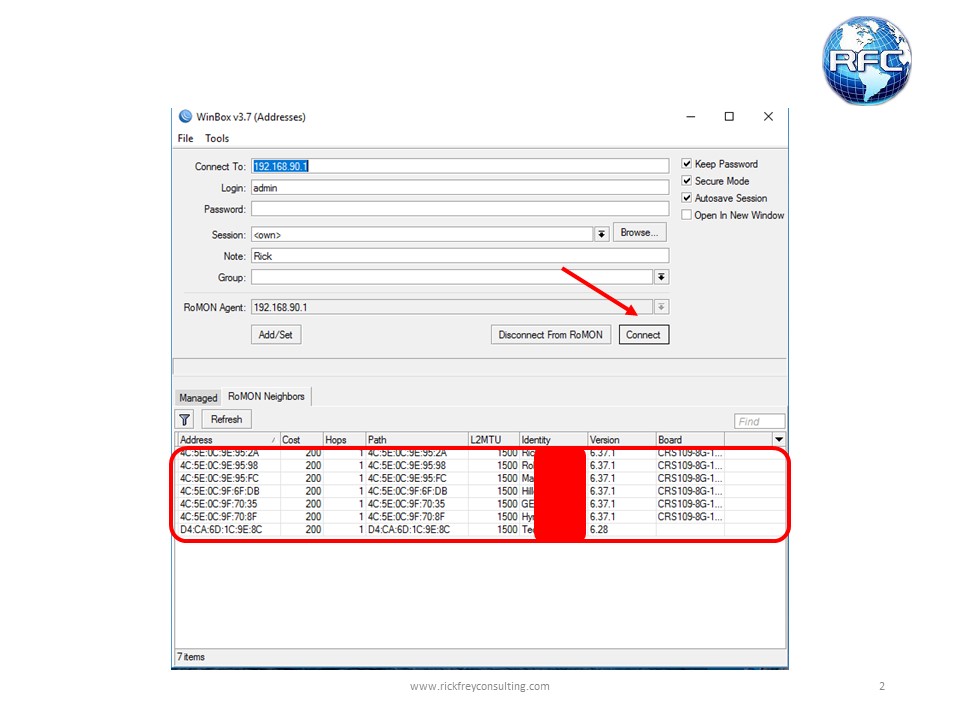960x720 pixels.
Task: Open the table columns dropdown arrow
Action: pos(779,439)
